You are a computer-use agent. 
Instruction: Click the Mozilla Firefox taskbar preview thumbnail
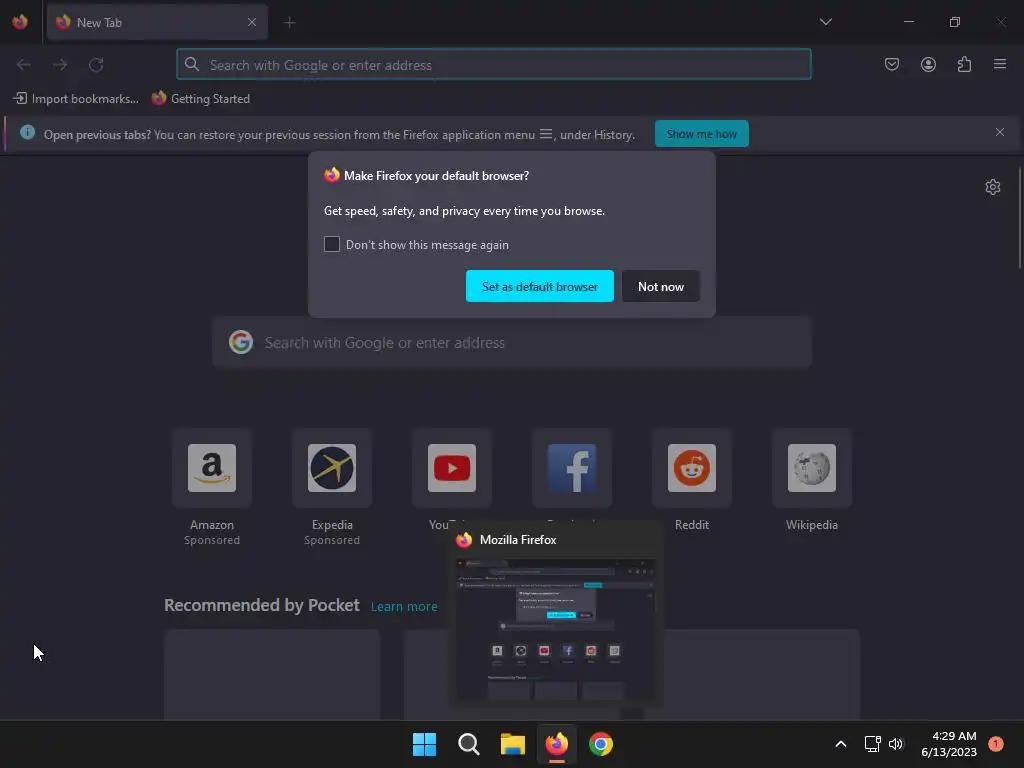[556, 631]
